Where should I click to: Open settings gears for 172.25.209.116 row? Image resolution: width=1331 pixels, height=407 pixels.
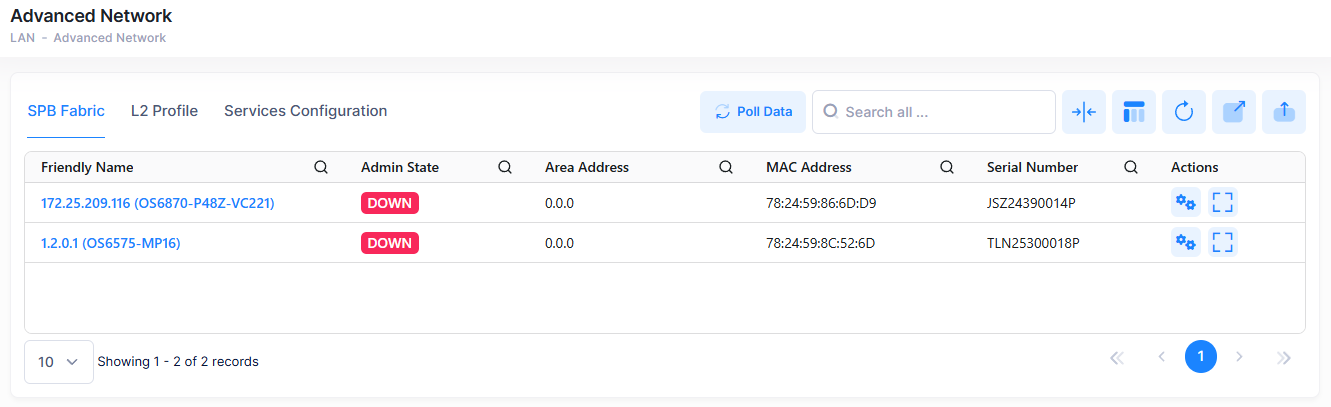click(x=1185, y=203)
